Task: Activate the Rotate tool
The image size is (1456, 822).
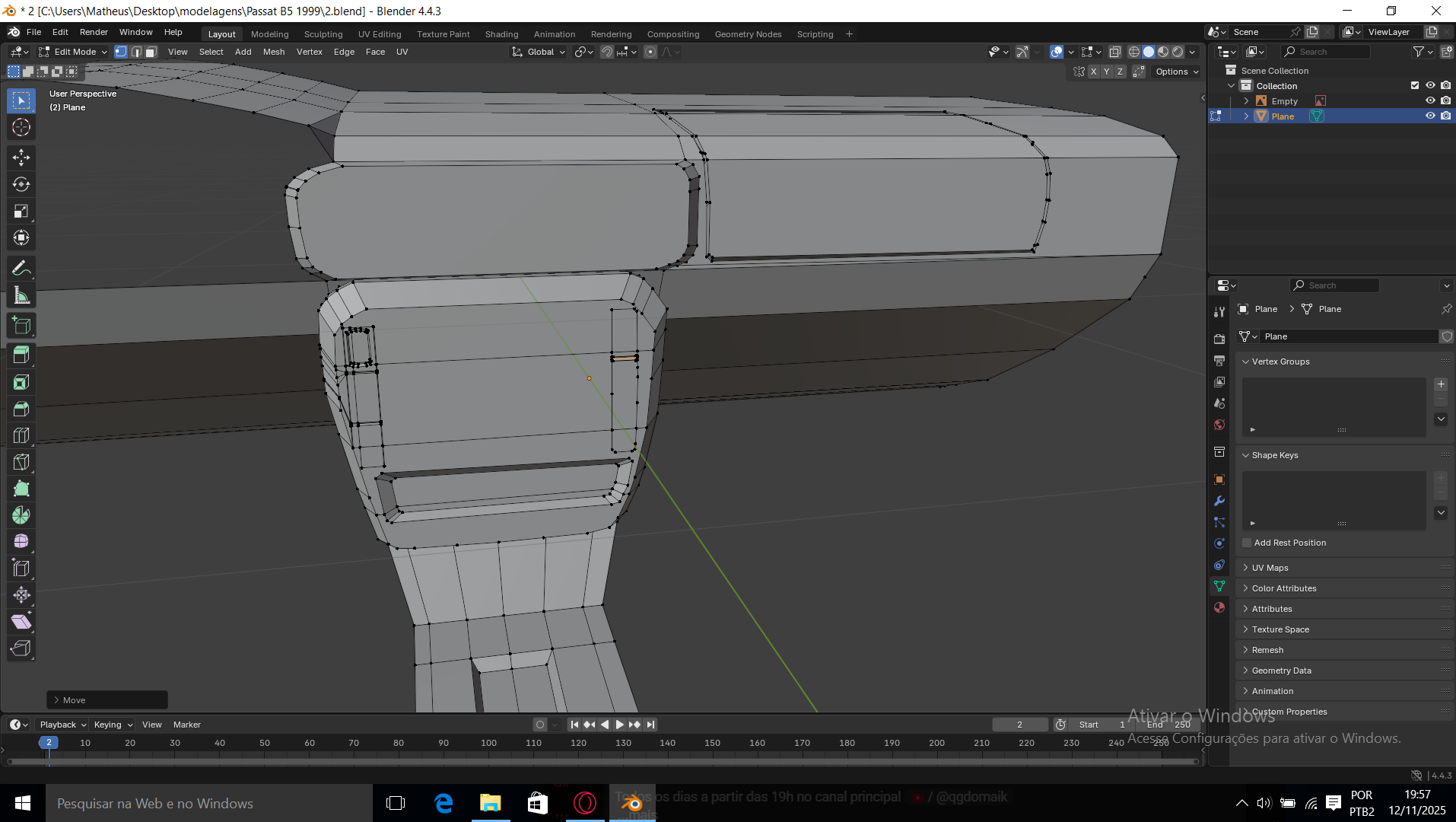Action: [x=21, y=184]
